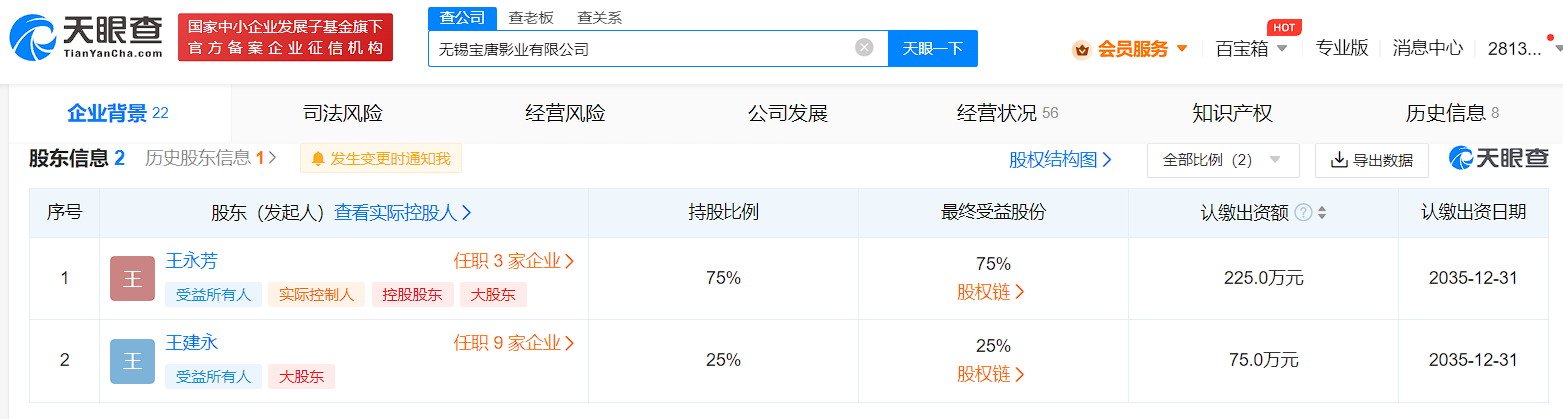
Task: Click the VIP member crown icon
Action: [x=1081, y=49]
